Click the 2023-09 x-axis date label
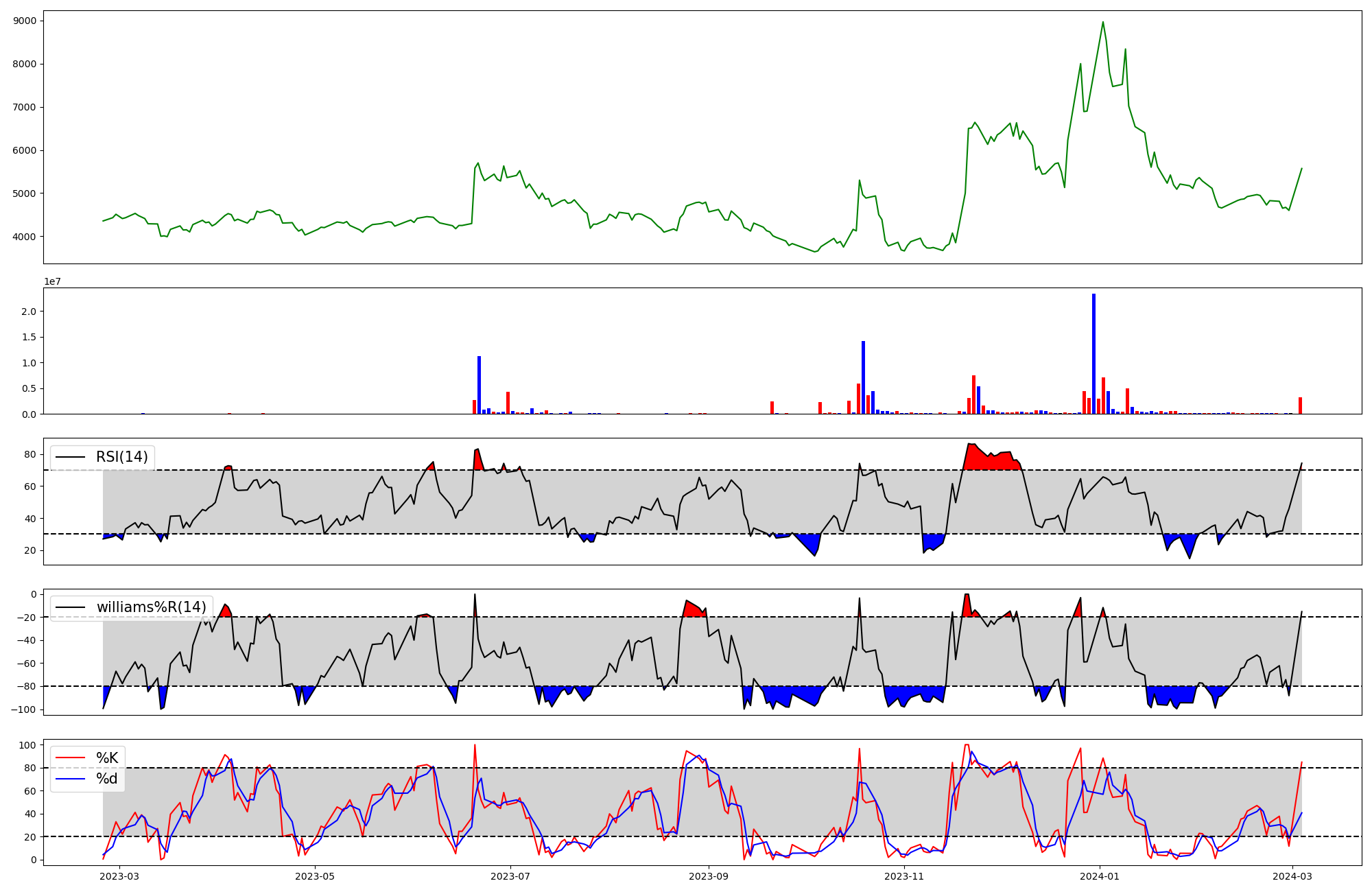The height and width of the screenshot is (892, 1372). 709,876
